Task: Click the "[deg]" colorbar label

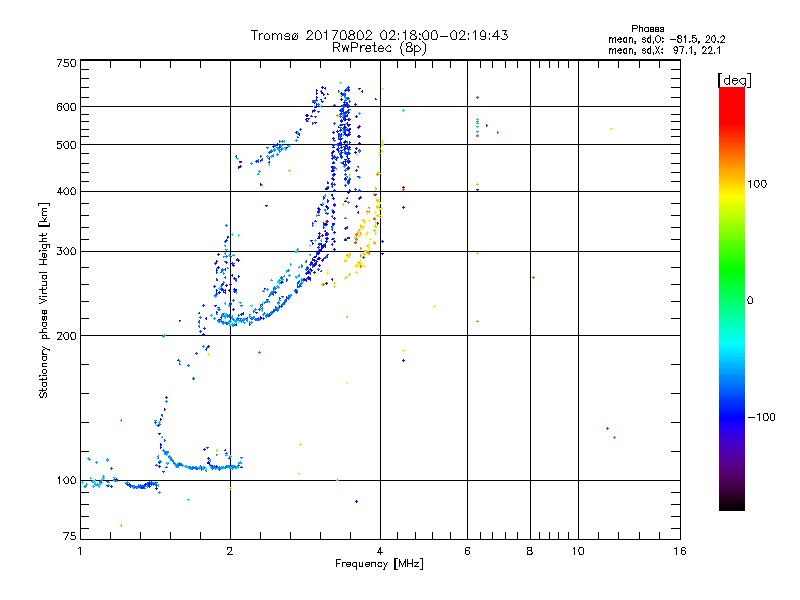Action: click(734, 80)
